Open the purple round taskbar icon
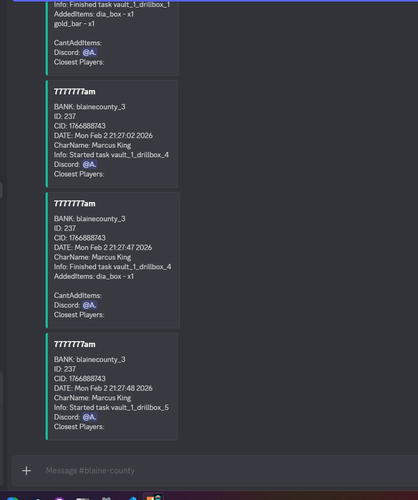Viewport: 418px width, 500px height. [59, 498]
